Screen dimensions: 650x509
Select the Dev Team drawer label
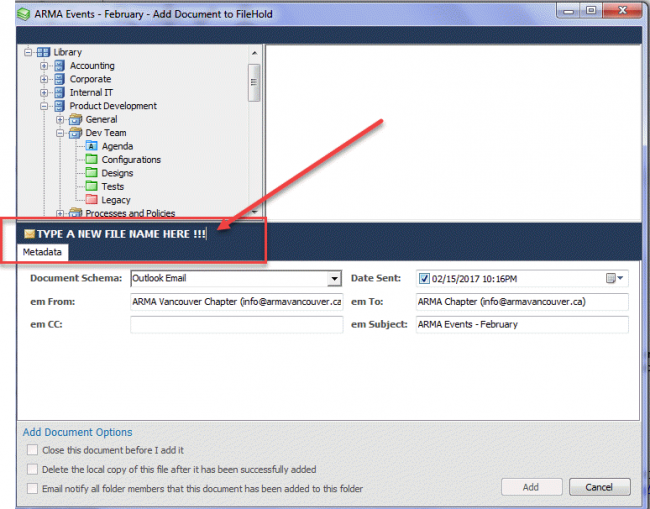[x=106, y=133]
